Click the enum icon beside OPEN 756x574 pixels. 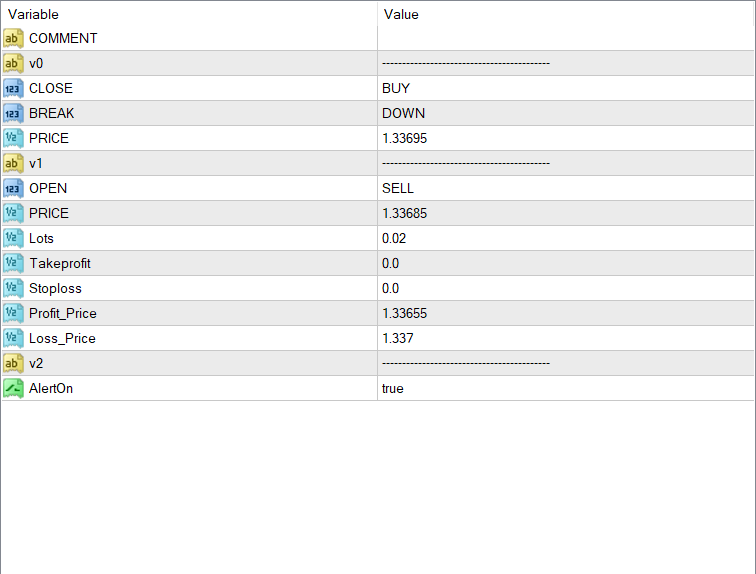pyautogui.click(x=13, y=188)
